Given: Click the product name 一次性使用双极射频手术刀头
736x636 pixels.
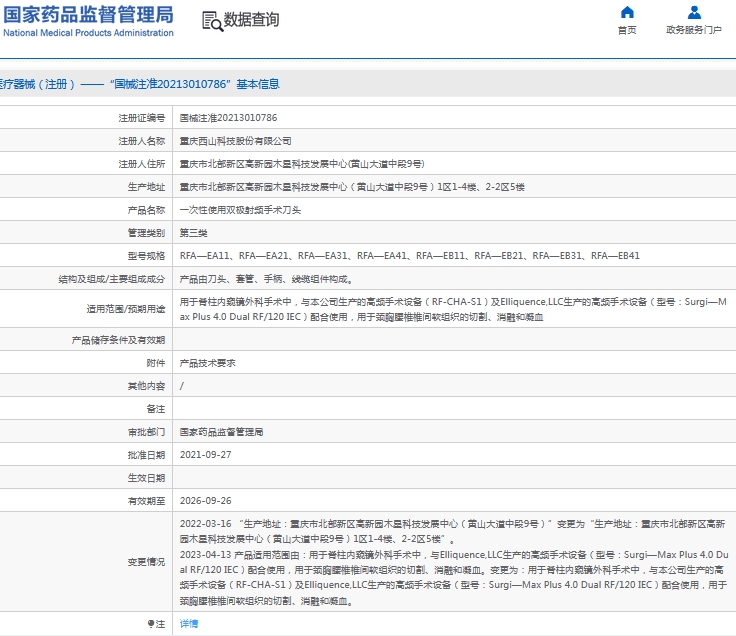Looking at the screenshot, I should (x=240, y=210).
